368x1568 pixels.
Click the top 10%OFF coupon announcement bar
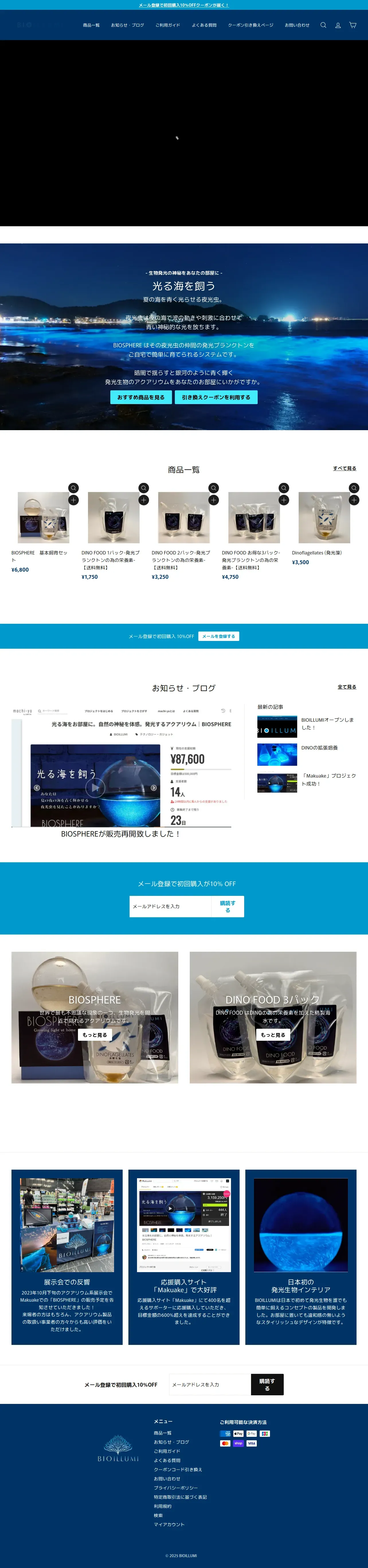(x=184, y=5)
